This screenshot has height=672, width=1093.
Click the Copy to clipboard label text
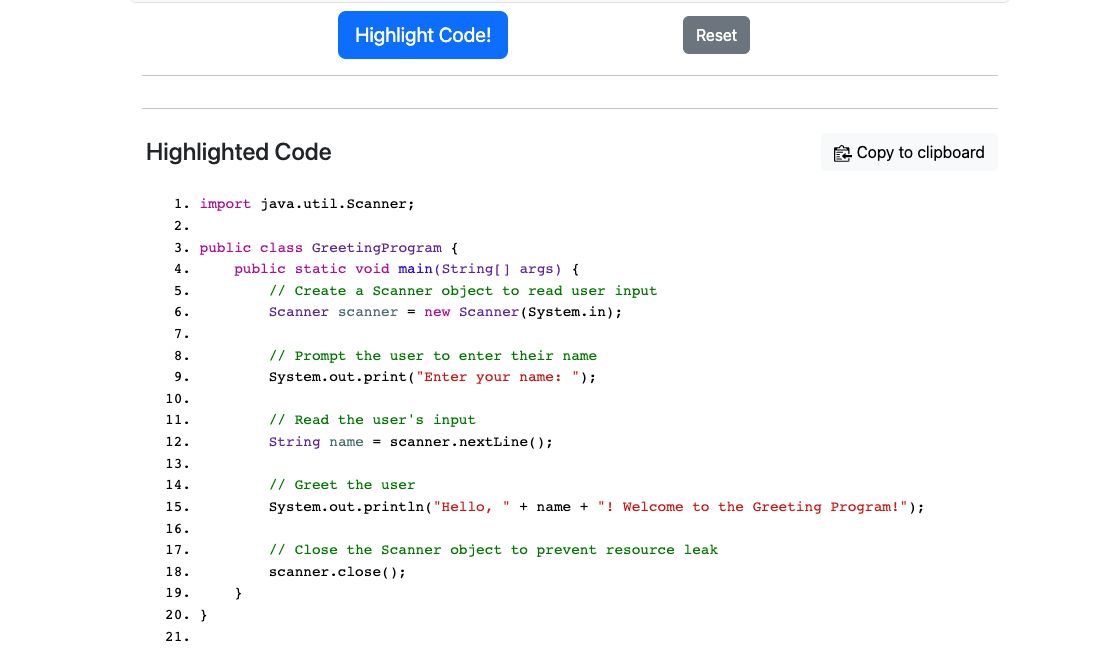pyautogui.click(x=920, y=153)
